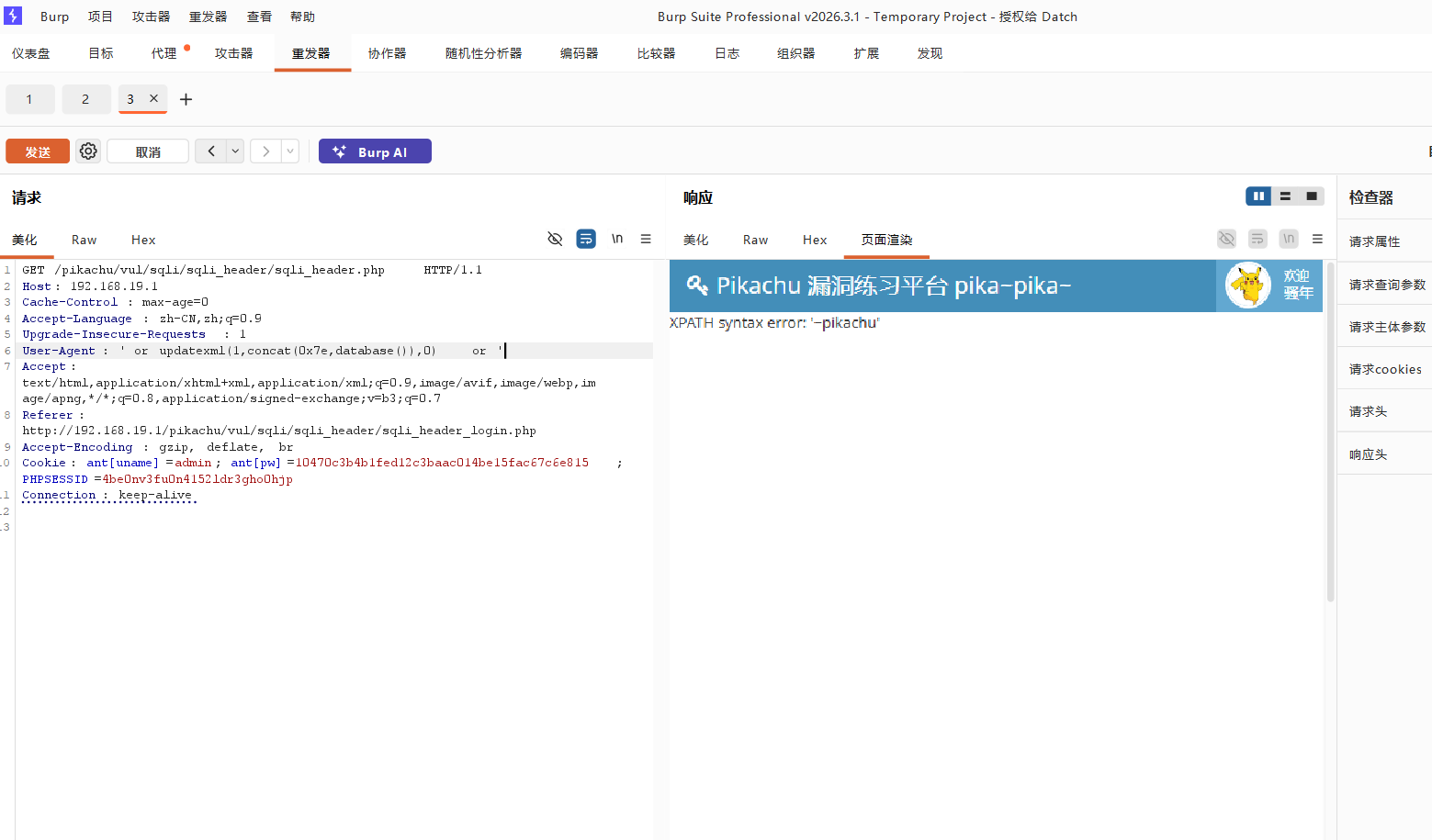The height and width of the screenshot is (840, 1432).
Task: Open the 帮助 menu
Action: [x=302, y=17]
